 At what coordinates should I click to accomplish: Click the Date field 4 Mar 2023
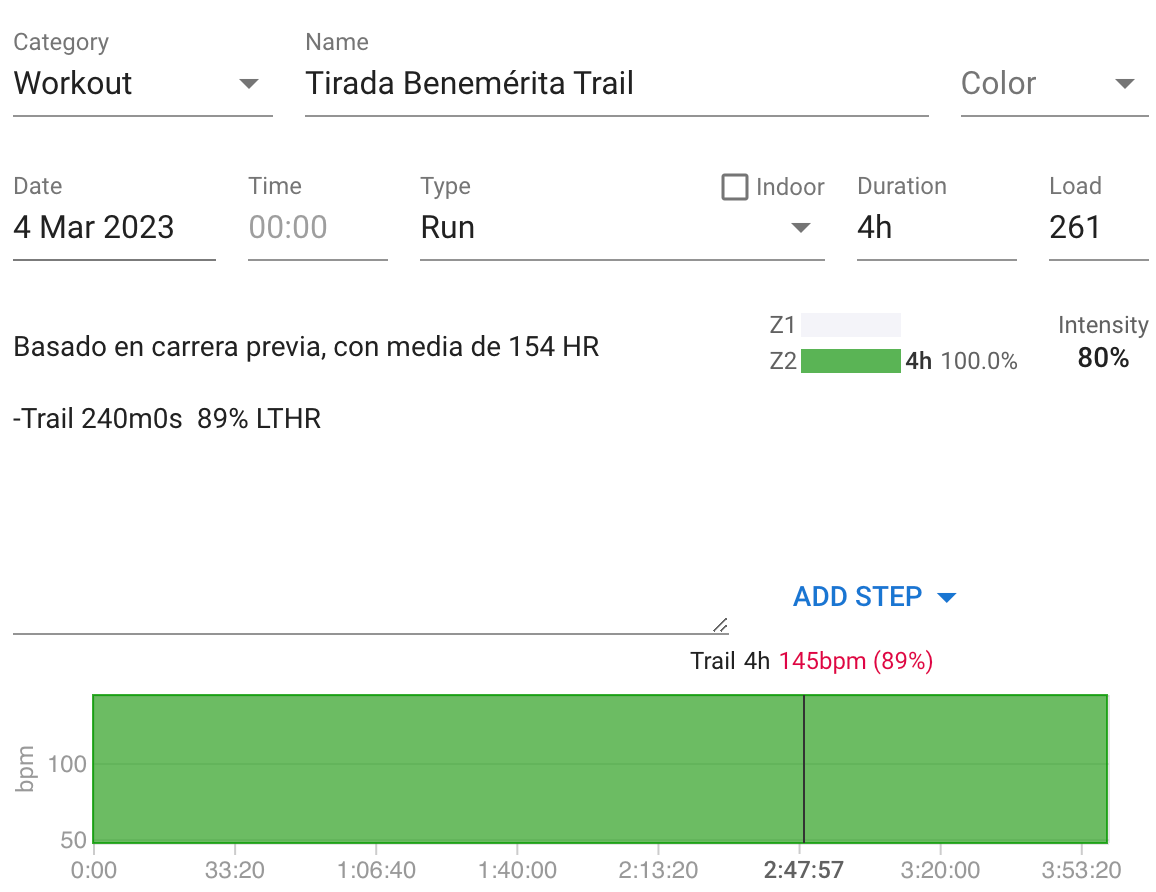click(114, 227)
